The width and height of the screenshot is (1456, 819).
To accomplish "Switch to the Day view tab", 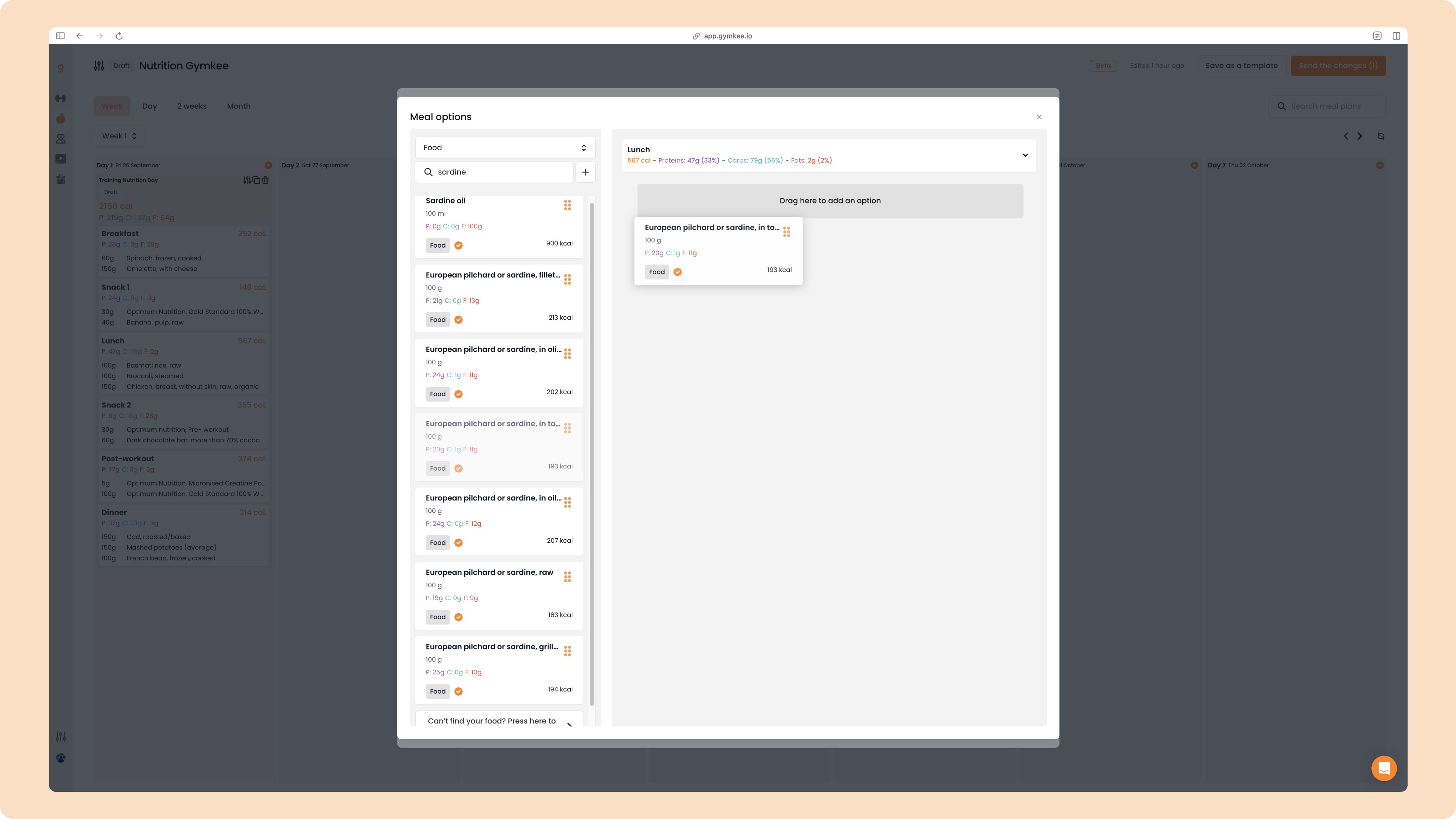I will (150, 106).
